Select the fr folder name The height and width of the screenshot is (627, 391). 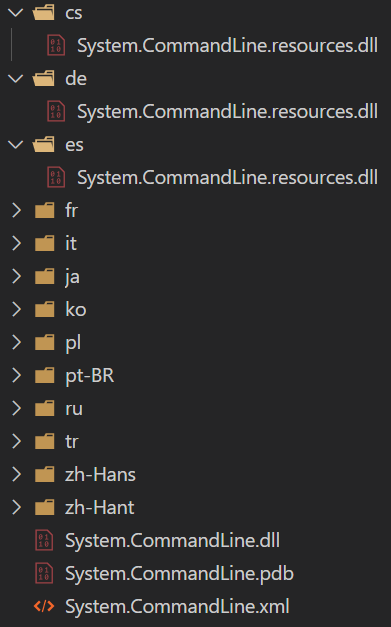tap(72, 210)
